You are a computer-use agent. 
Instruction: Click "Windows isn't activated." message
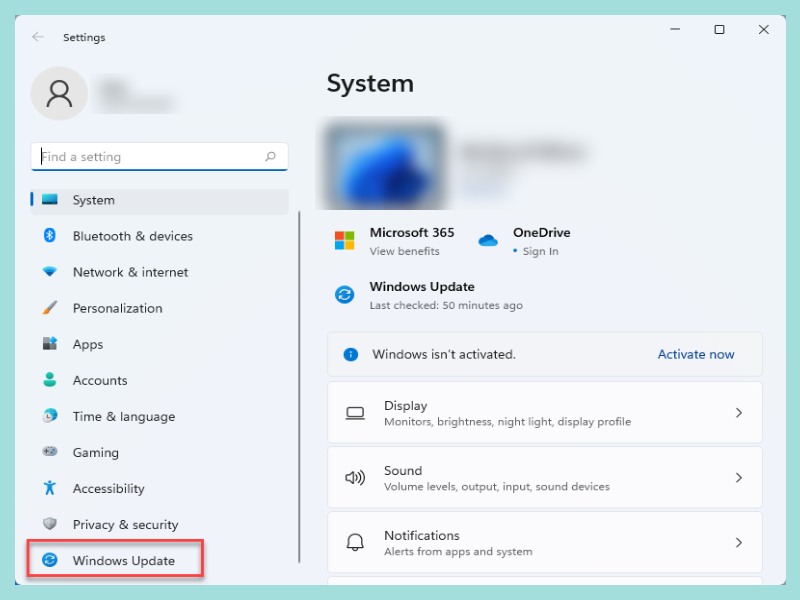point(444,354)
